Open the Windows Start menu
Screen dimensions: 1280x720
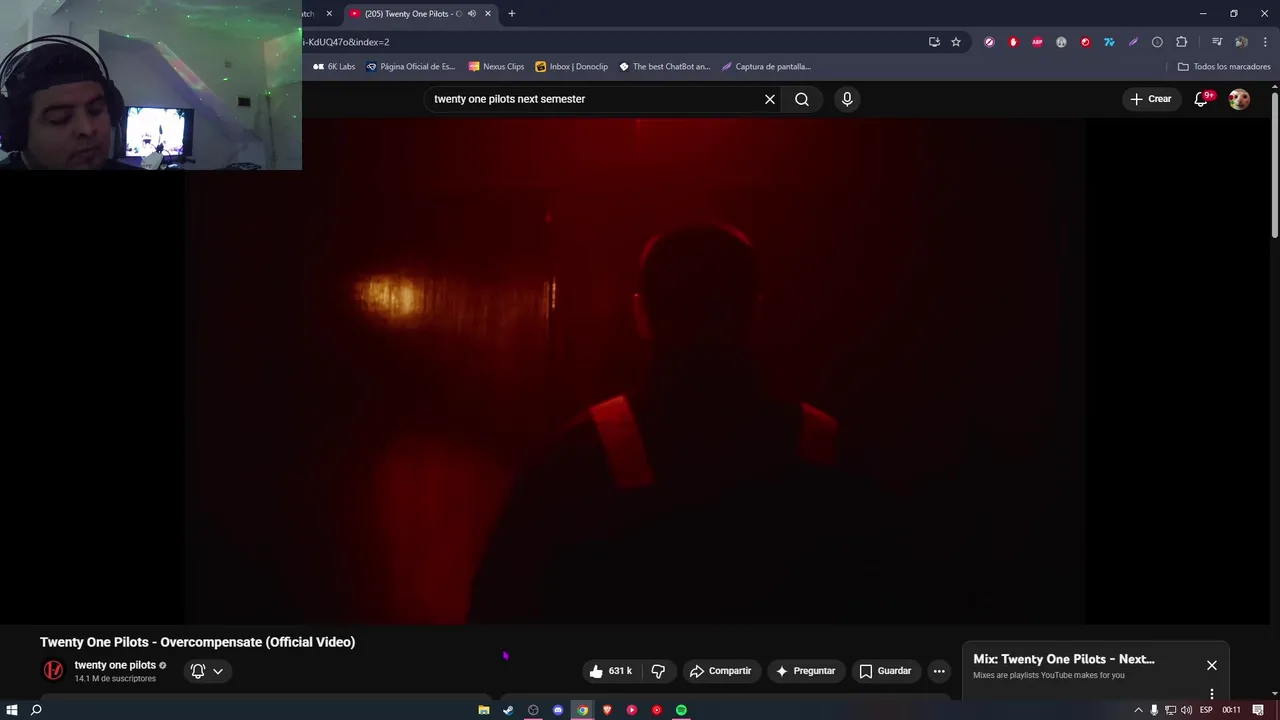[x=12, y=710]
